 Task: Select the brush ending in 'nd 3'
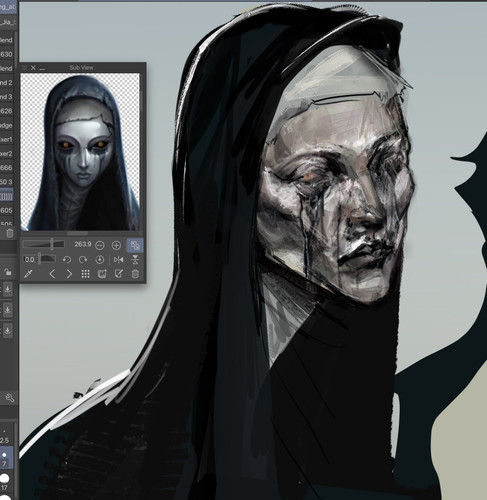[x=7, y=97]
